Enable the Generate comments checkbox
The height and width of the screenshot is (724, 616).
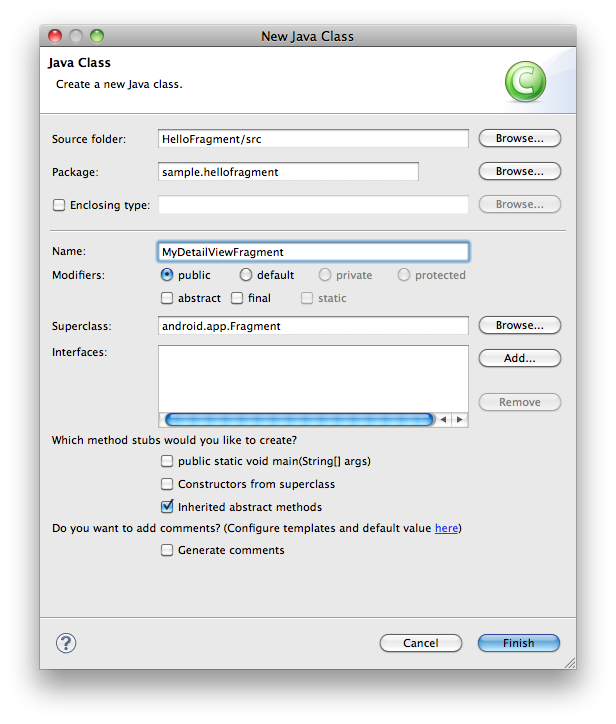[x=167, y=550]
